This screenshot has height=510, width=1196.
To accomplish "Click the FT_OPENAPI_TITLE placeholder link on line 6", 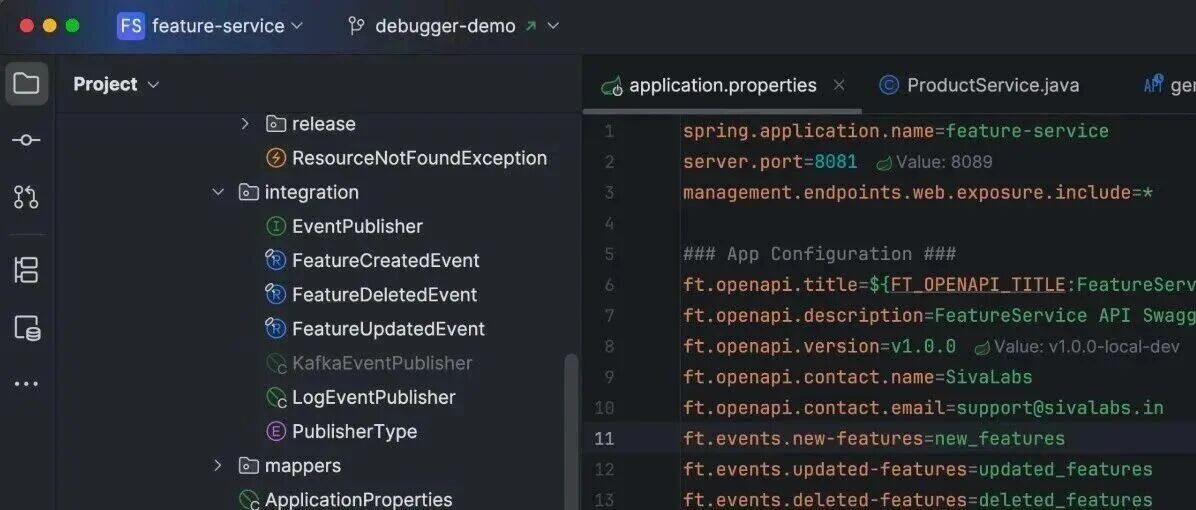I will (978, 285).
